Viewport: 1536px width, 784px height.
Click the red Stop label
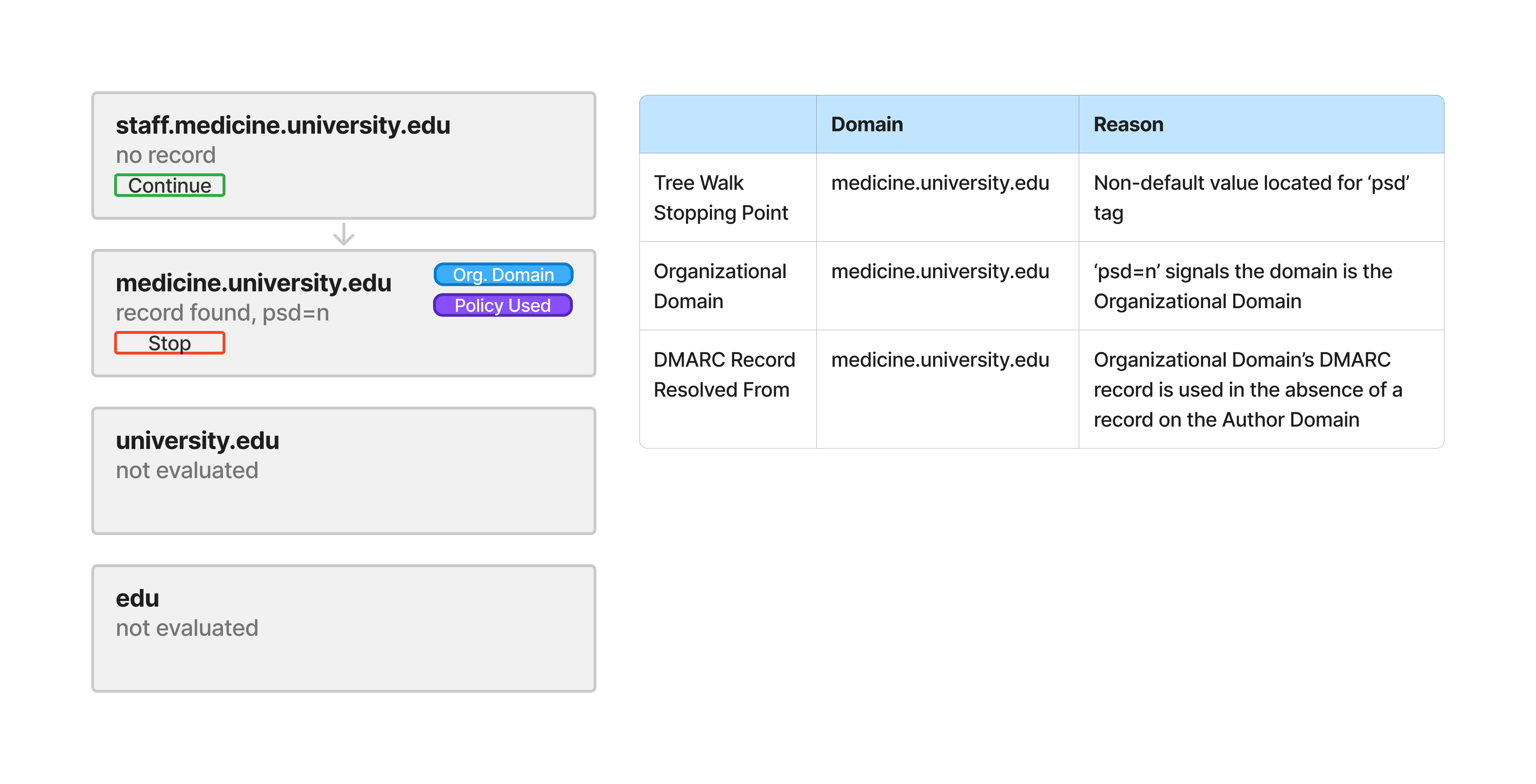pyautogui.click(x=169, y=343)
